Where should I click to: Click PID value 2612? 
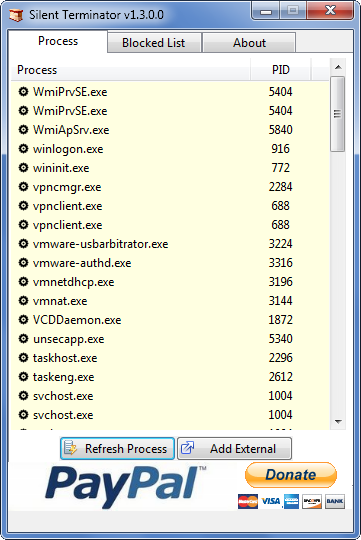click(280, 377)
